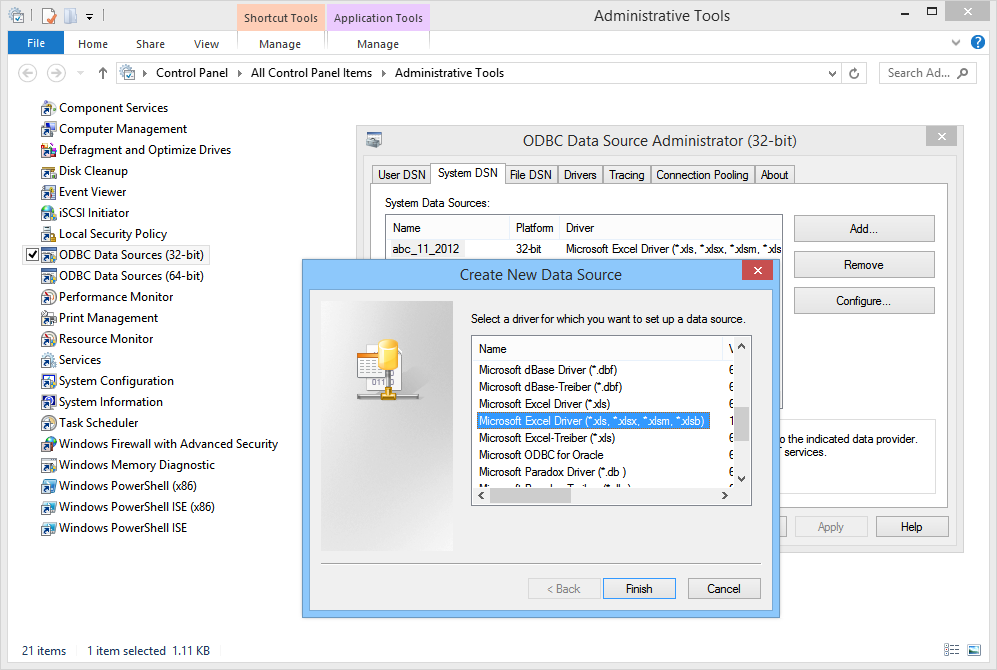Select Microsoft ODBC for Oracle driver
Screen dimensions: 997x670
[541, 455]
